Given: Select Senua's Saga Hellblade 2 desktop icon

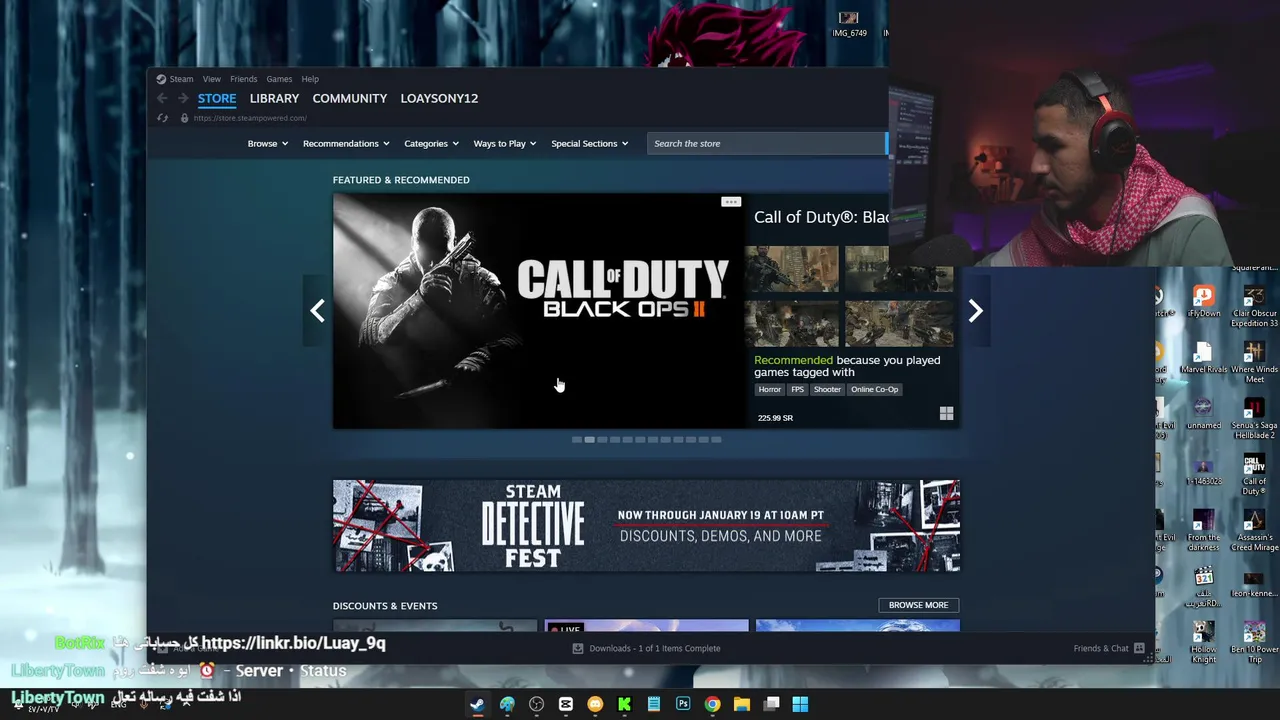Looking at the screenshot, I should click(1254, 419).
